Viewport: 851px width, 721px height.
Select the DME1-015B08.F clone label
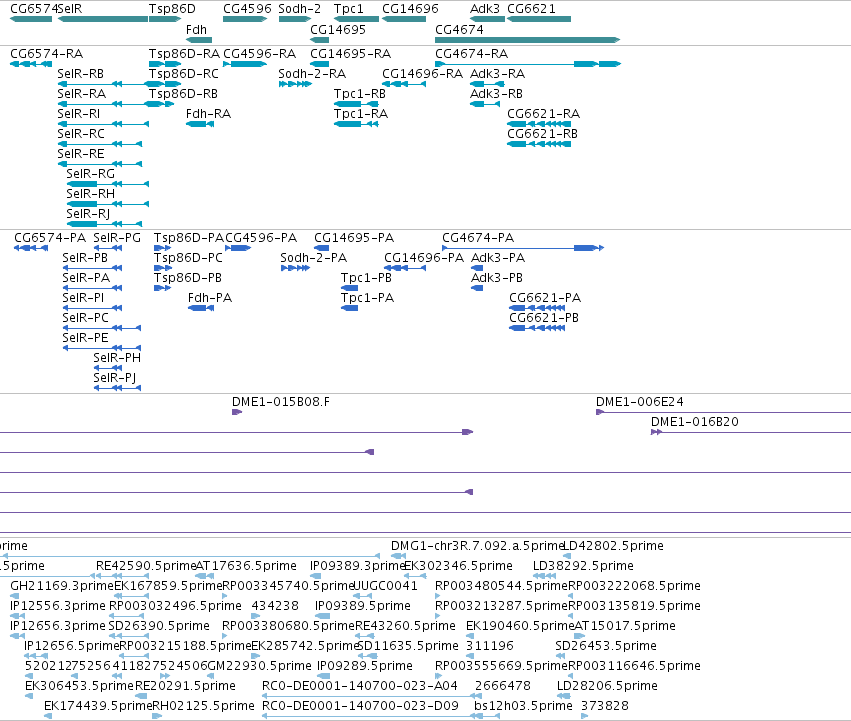click(x=281, y=402)
